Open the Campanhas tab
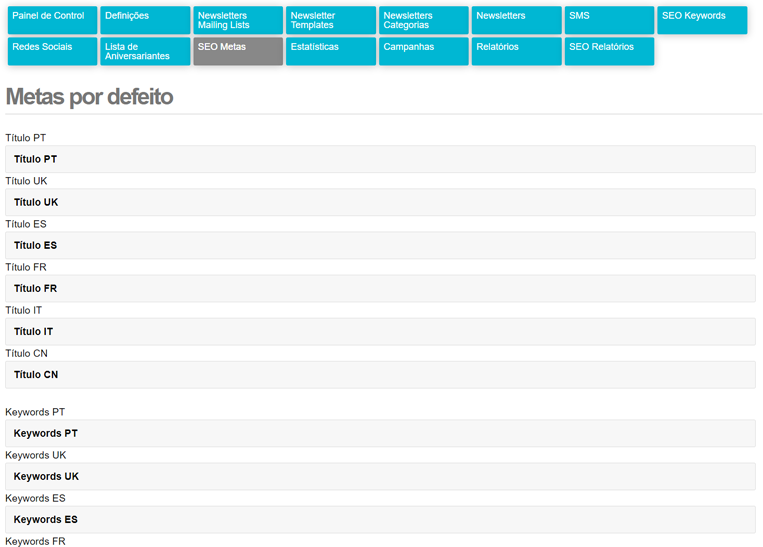763x547 pixels. [x=424, y=51]
